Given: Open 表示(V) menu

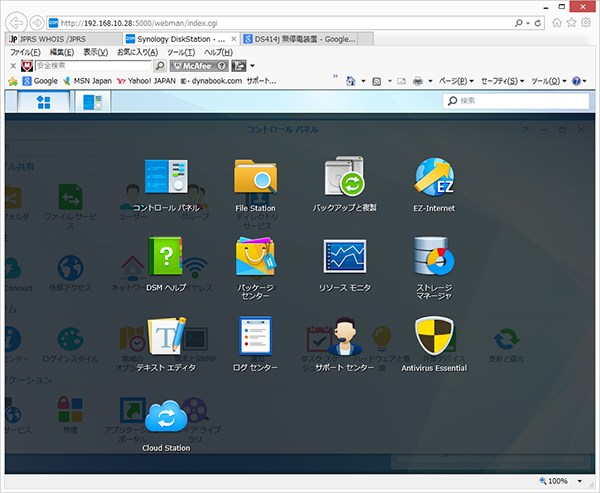Looking at the screenshot, I should 96,52.
